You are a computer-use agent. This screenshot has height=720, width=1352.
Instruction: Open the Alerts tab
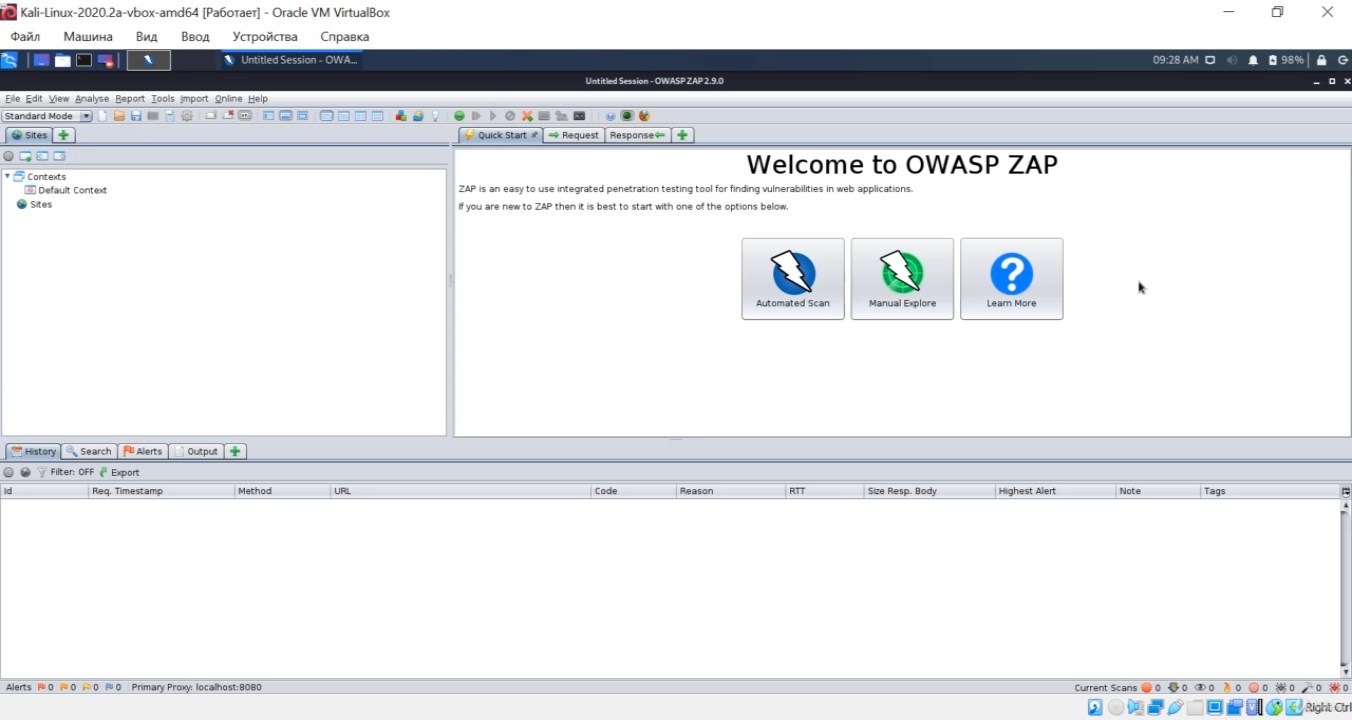pyautogui.click(x=143, y=451)
